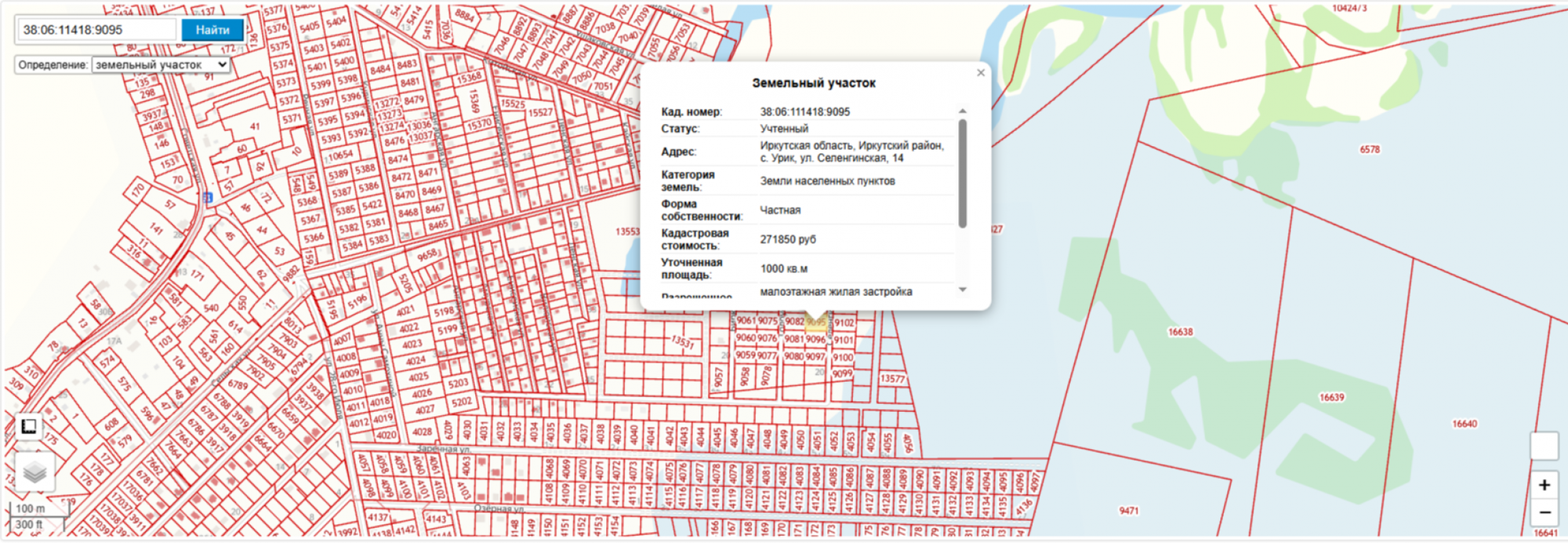The height and width of the screenshot is (543, 1568).
Task: Click the popup scrollbar up arrow
Action: [x=962, y=111]
